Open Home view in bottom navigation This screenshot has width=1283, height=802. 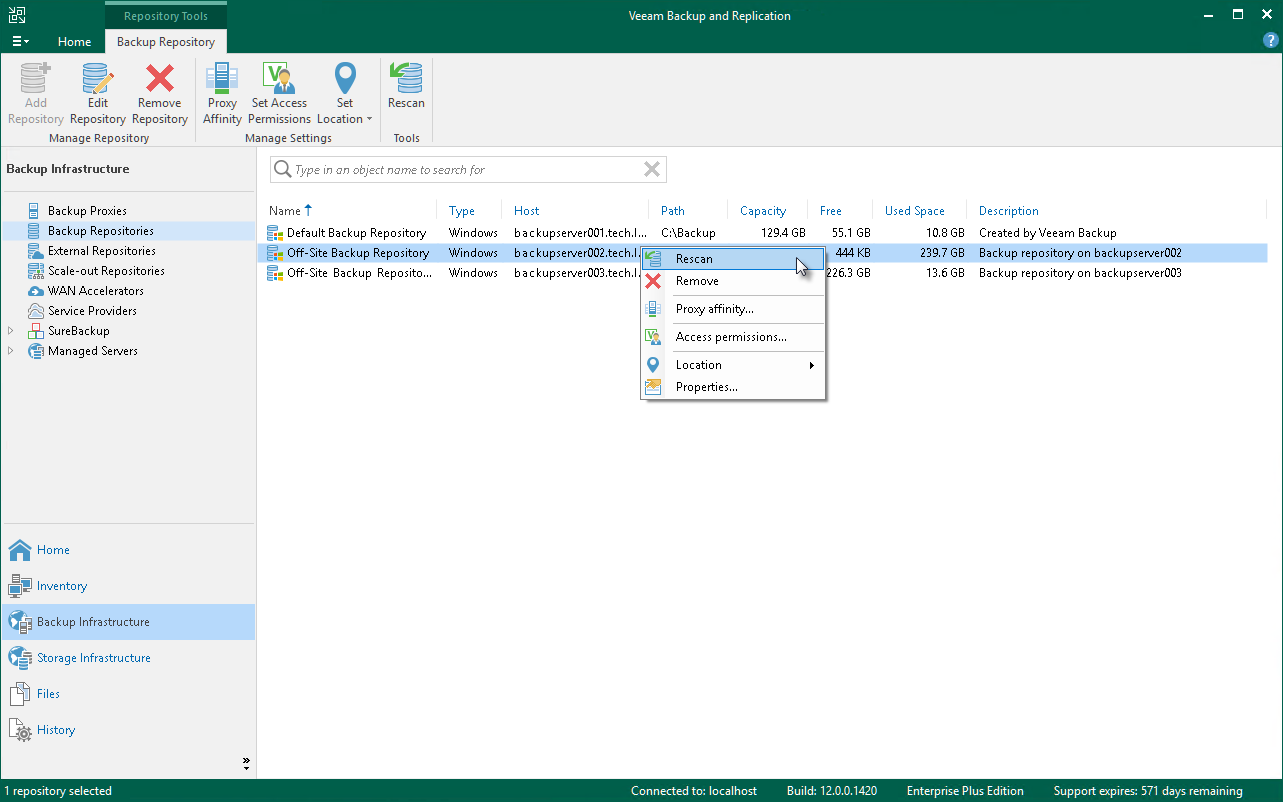[128, 550]
